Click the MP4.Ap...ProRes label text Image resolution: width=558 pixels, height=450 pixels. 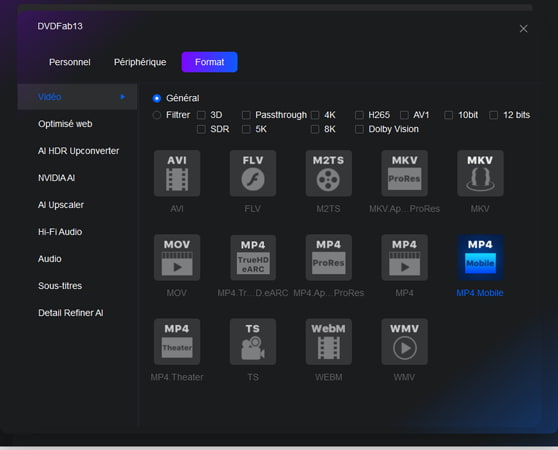pyautogui.click(x=328, y=293)
